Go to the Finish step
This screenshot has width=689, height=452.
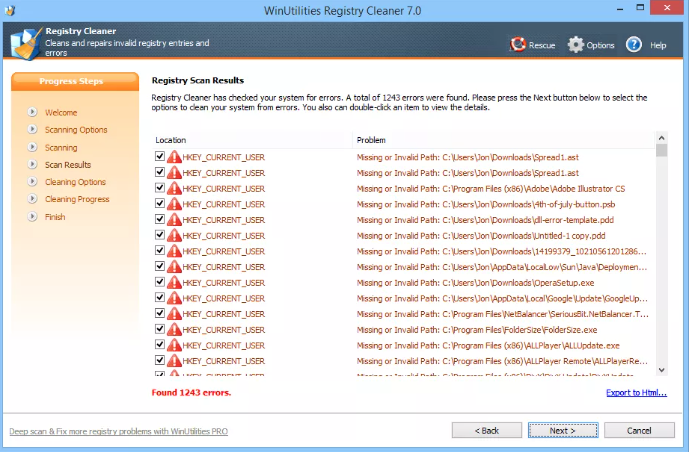(x=55, y=217)
